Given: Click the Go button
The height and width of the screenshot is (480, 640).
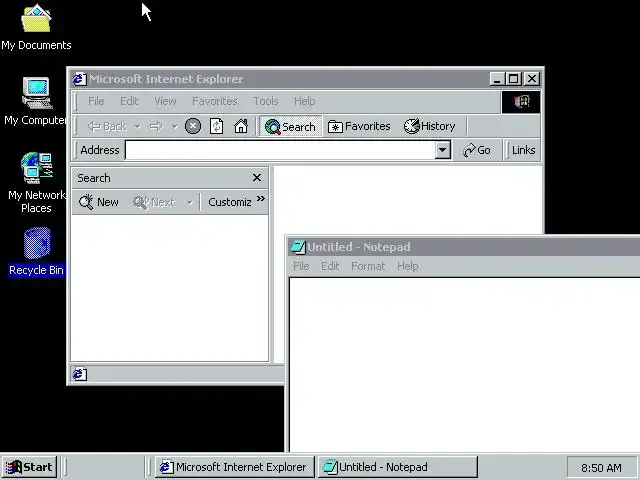Looking at the screenshot, I should click(477, 150).
